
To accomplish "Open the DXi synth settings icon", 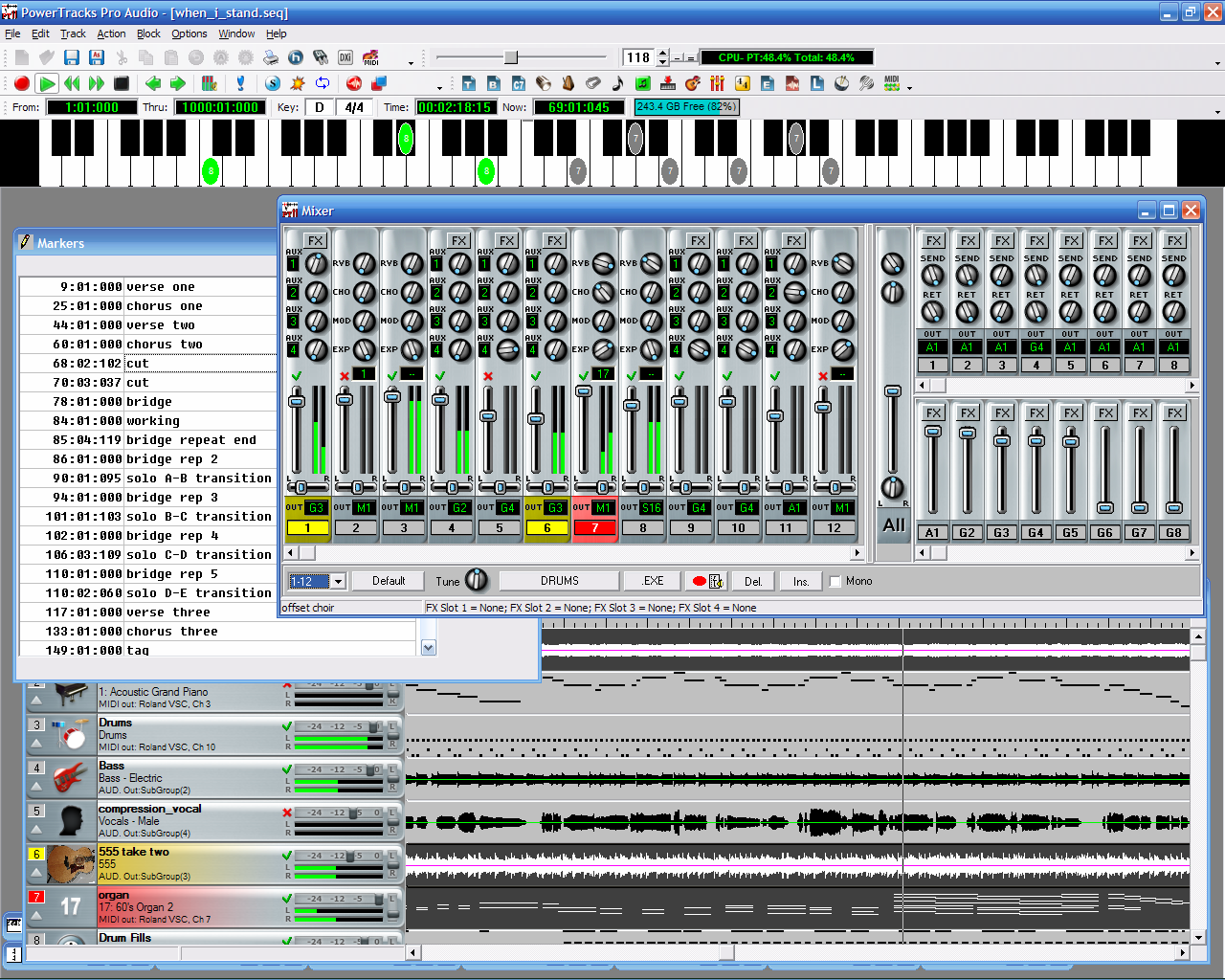I will (345, 58).
